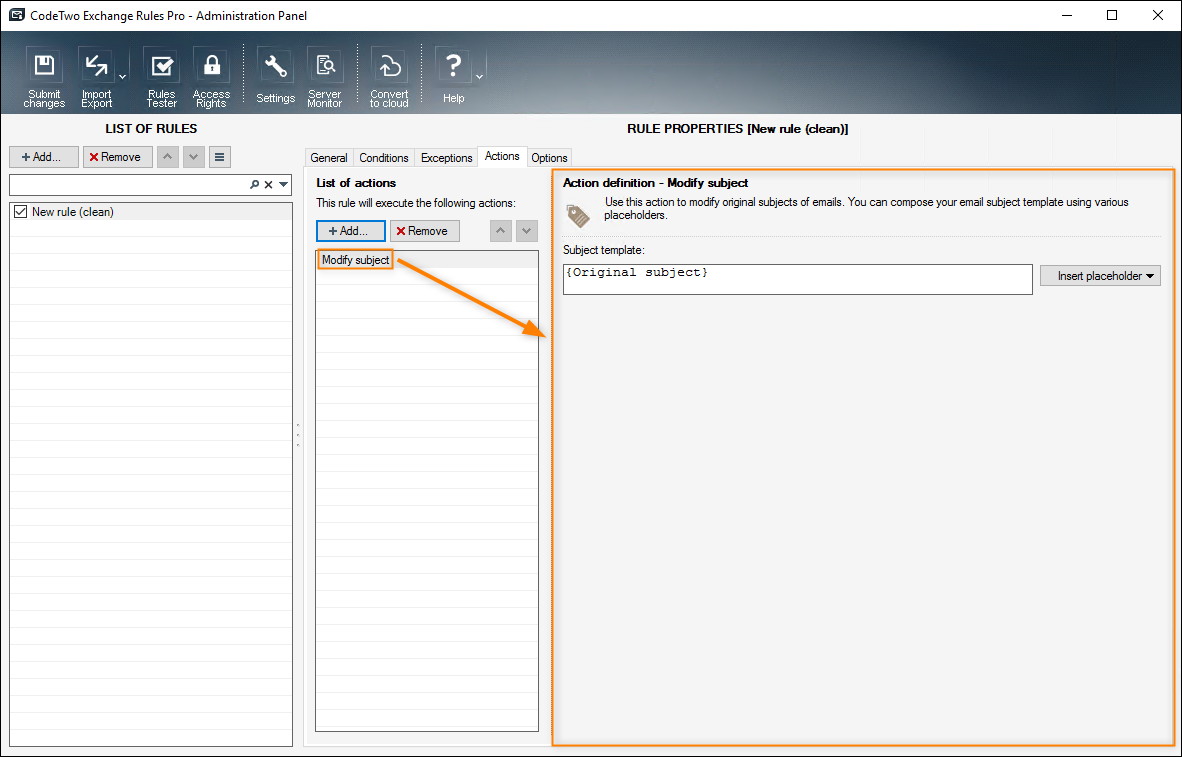Open the rules list menu (hamburger) button
Image resolution: width=1182 pixels, height=757 pixels.
coord(219,157)
